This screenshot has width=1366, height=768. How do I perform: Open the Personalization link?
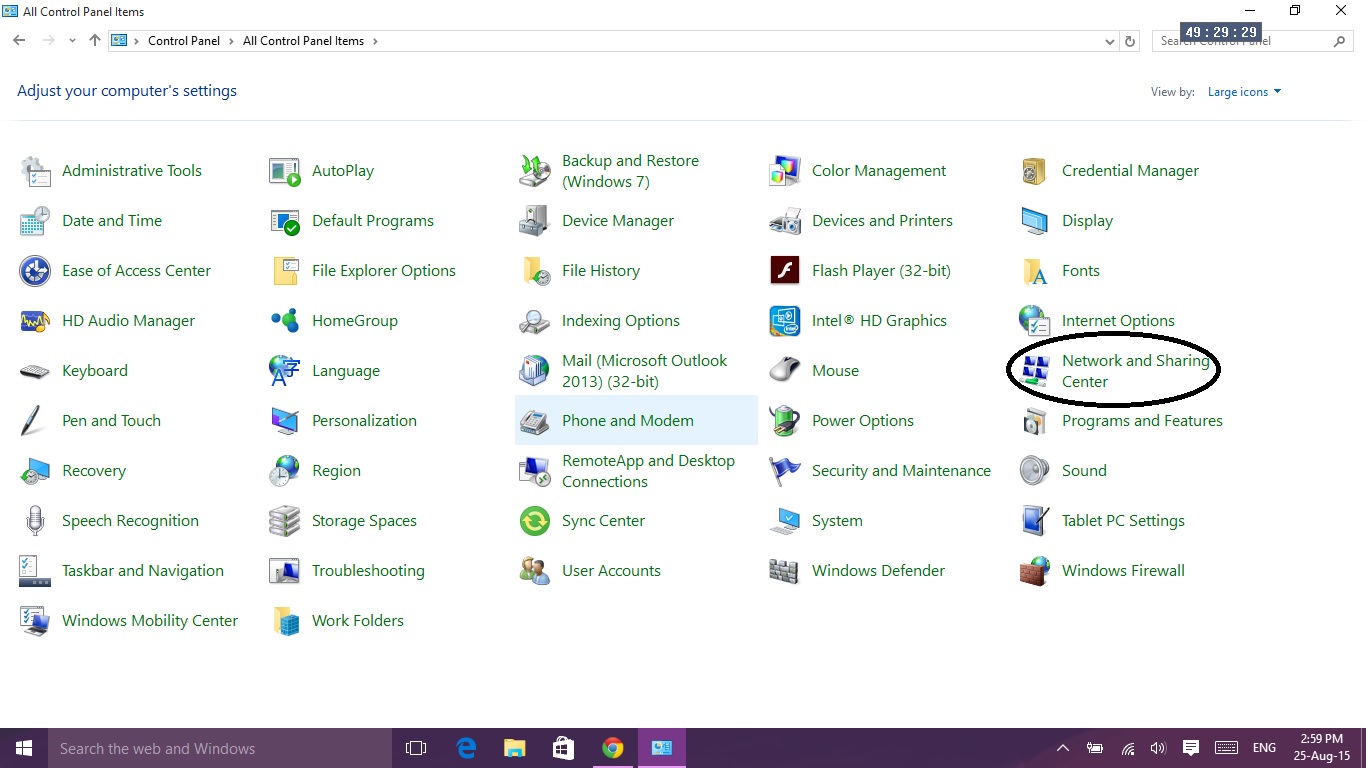[364, 421]
